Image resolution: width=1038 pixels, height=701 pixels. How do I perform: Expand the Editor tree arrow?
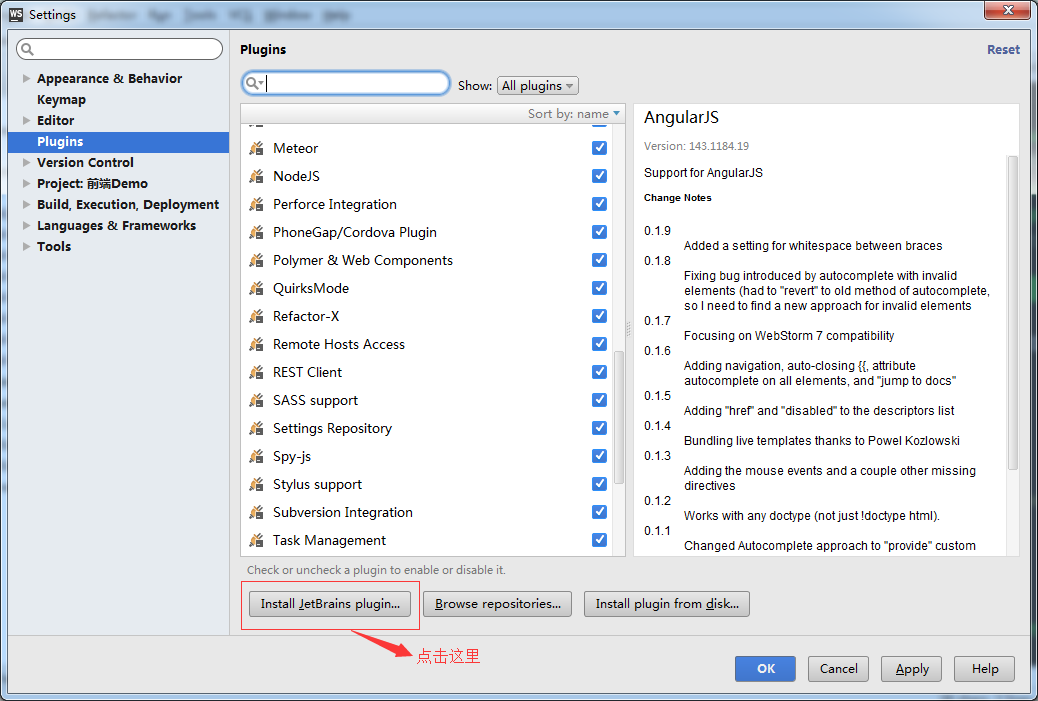pyautogui.click(x=26, y=120)
